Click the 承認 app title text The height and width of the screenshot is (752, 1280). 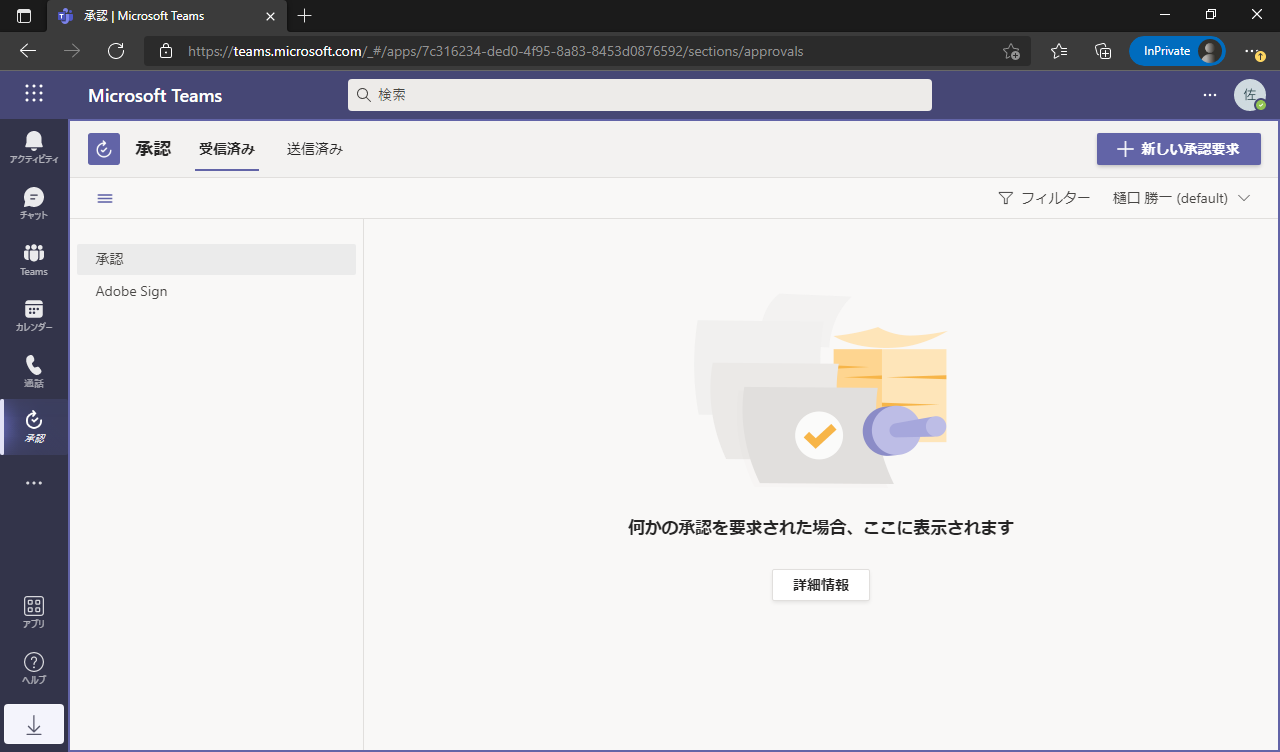[x=153, y=149]
